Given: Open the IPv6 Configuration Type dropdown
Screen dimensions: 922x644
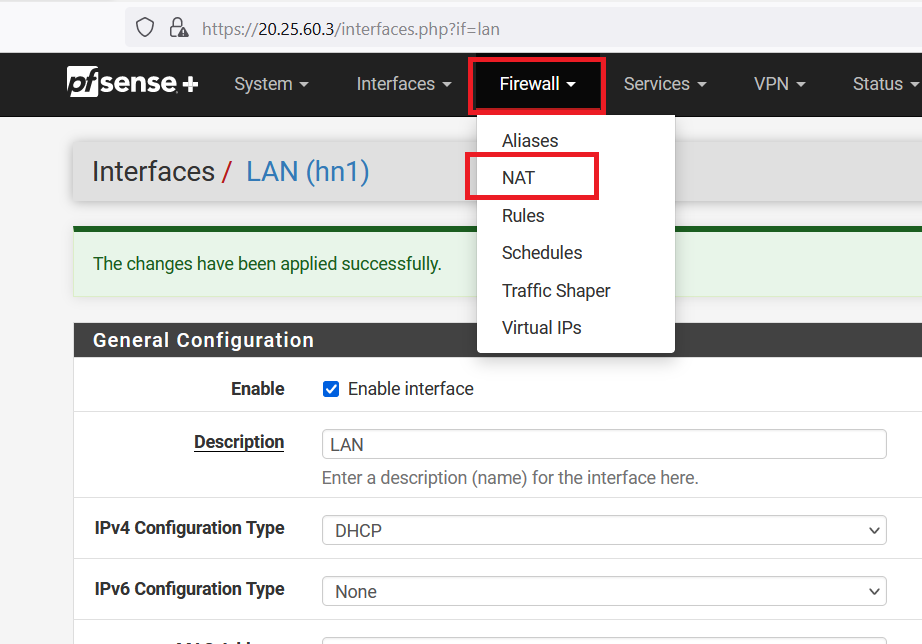Looking at the screenshot, I should pyautogui.click(x=604, y=591).
